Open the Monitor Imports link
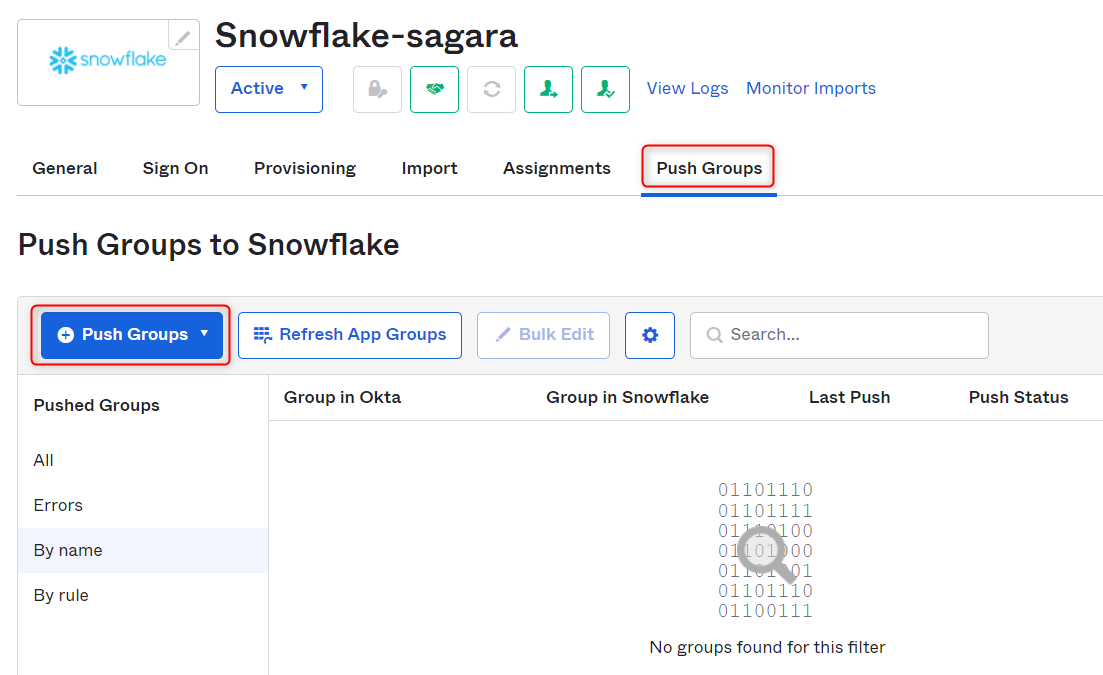Screen dimensions: 1103x675 [x=811, y=89]
